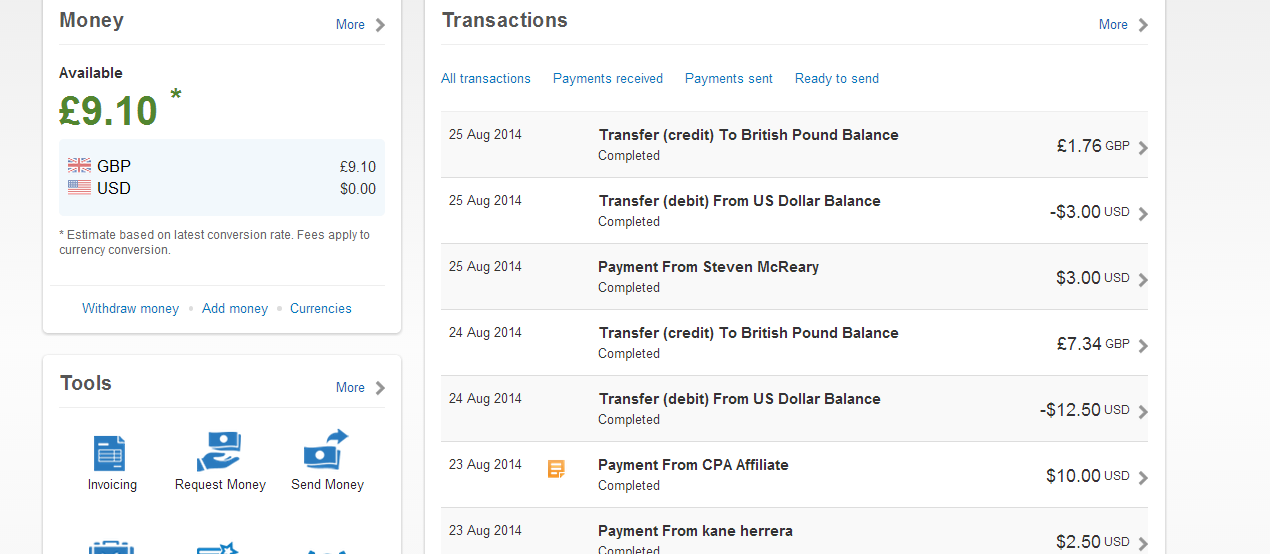Expand the Transactions More arrow

(1143, 25)
